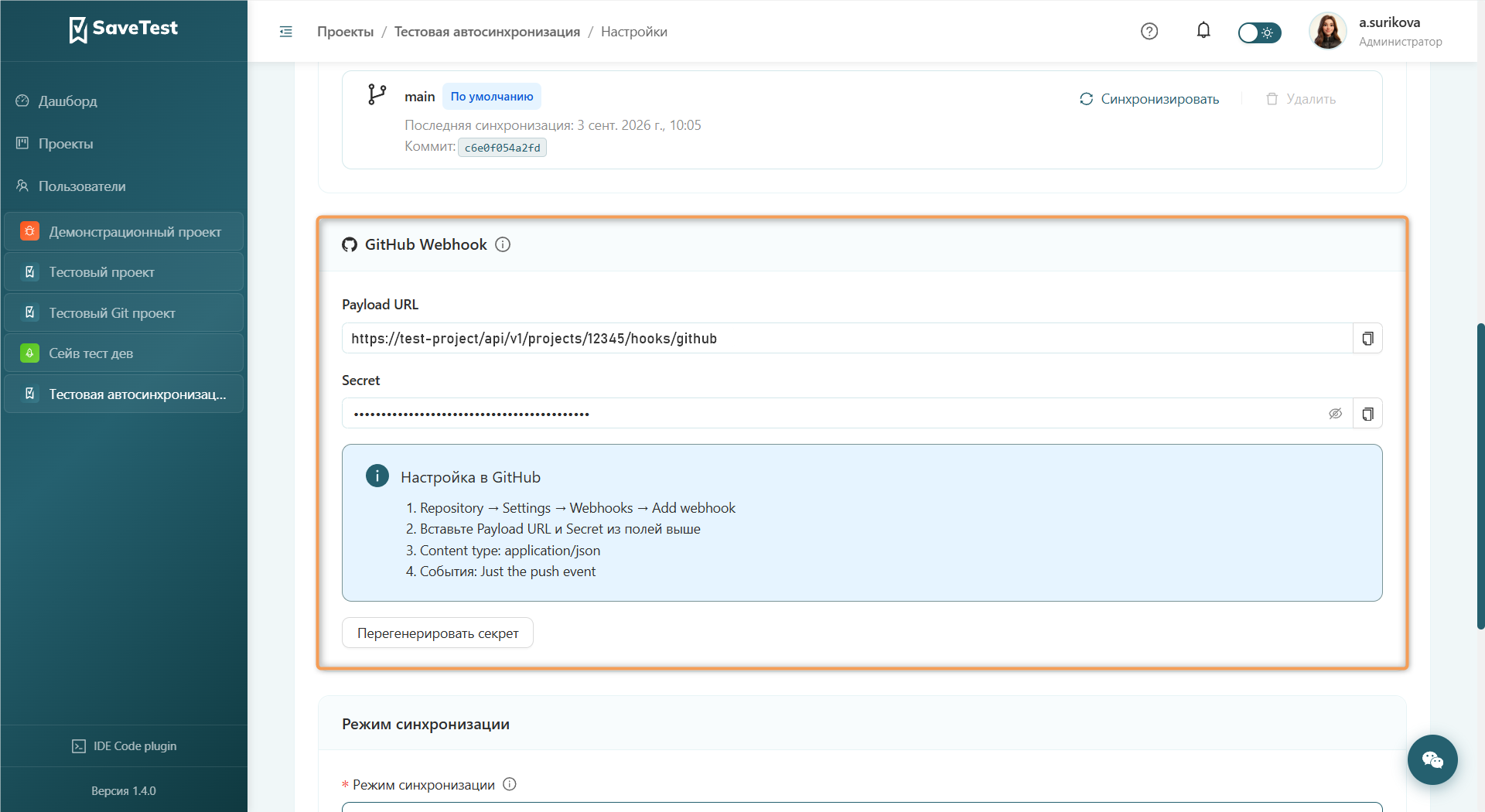Click the IDE Code plugin terminal icon

tap(79, 746)
